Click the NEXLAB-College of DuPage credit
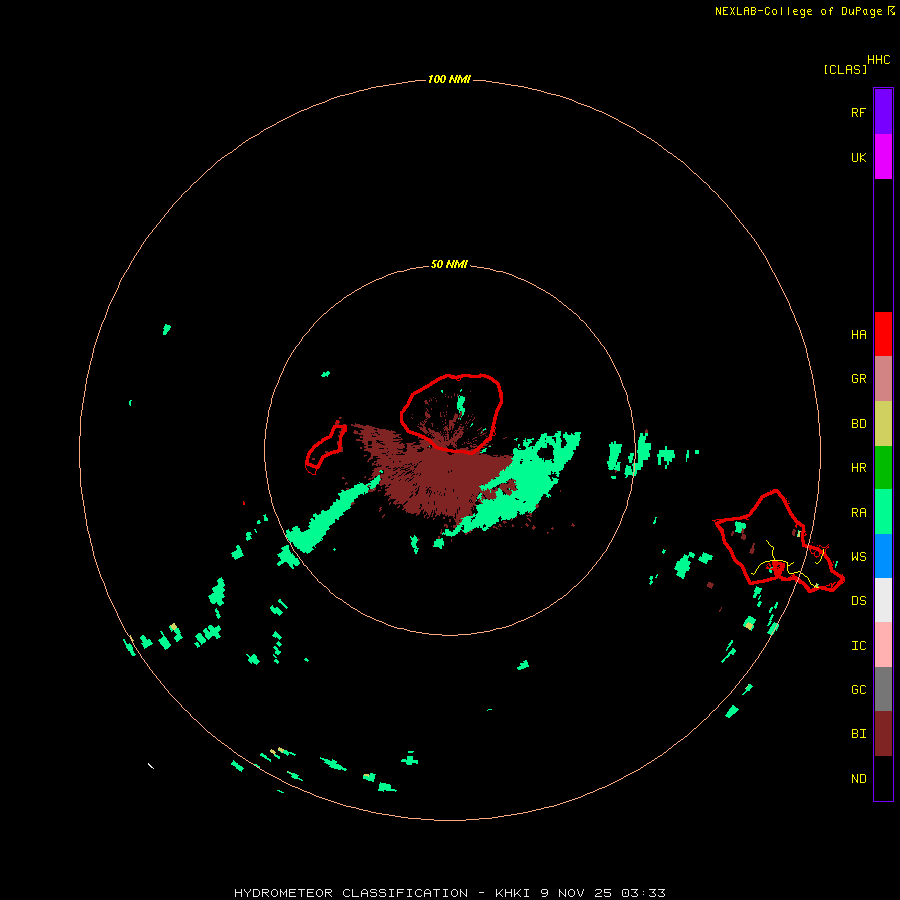900x900 pixels. pyautogui.click(x=798, y=11)
